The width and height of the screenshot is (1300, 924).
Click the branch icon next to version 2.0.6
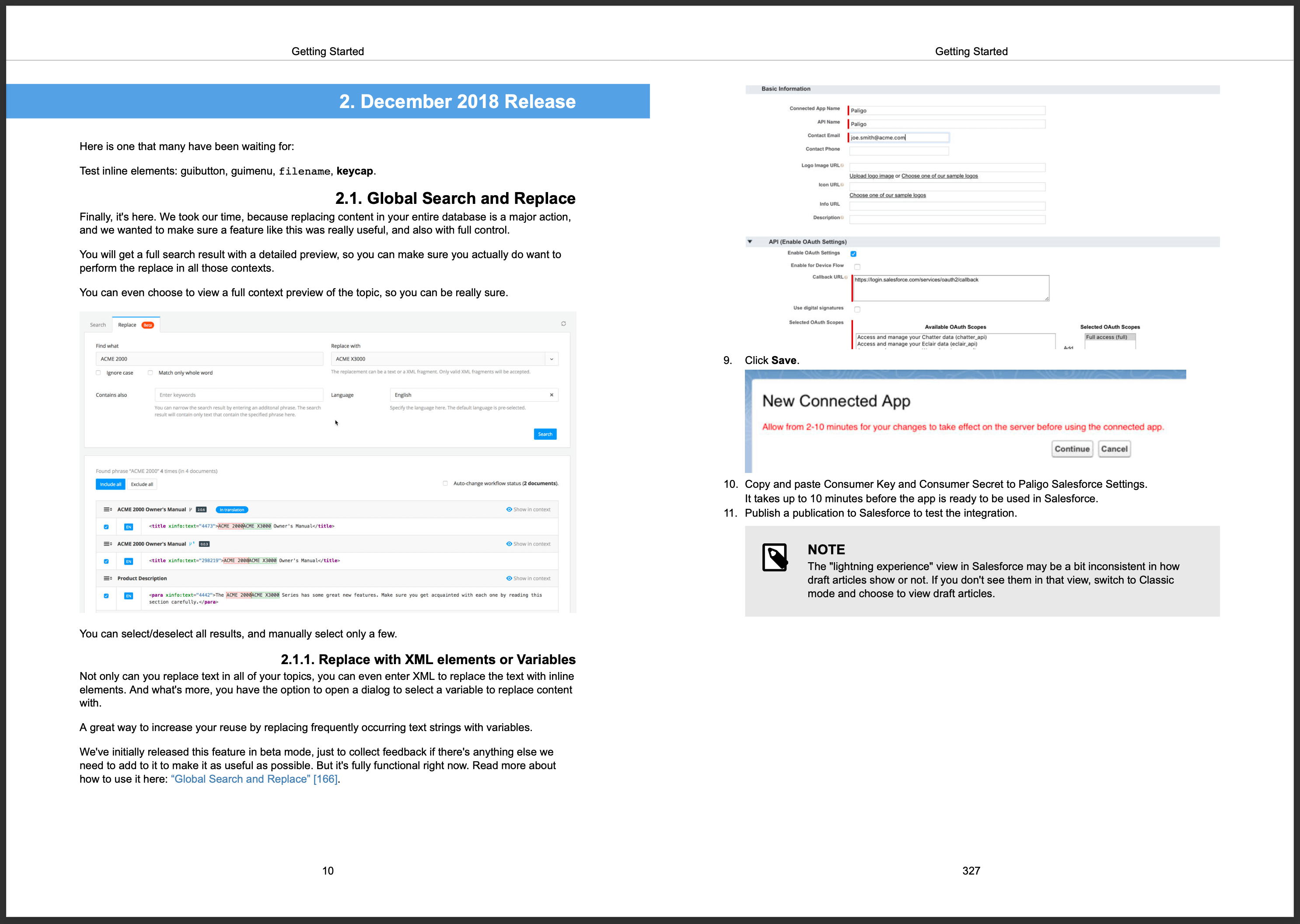(191, 509)
